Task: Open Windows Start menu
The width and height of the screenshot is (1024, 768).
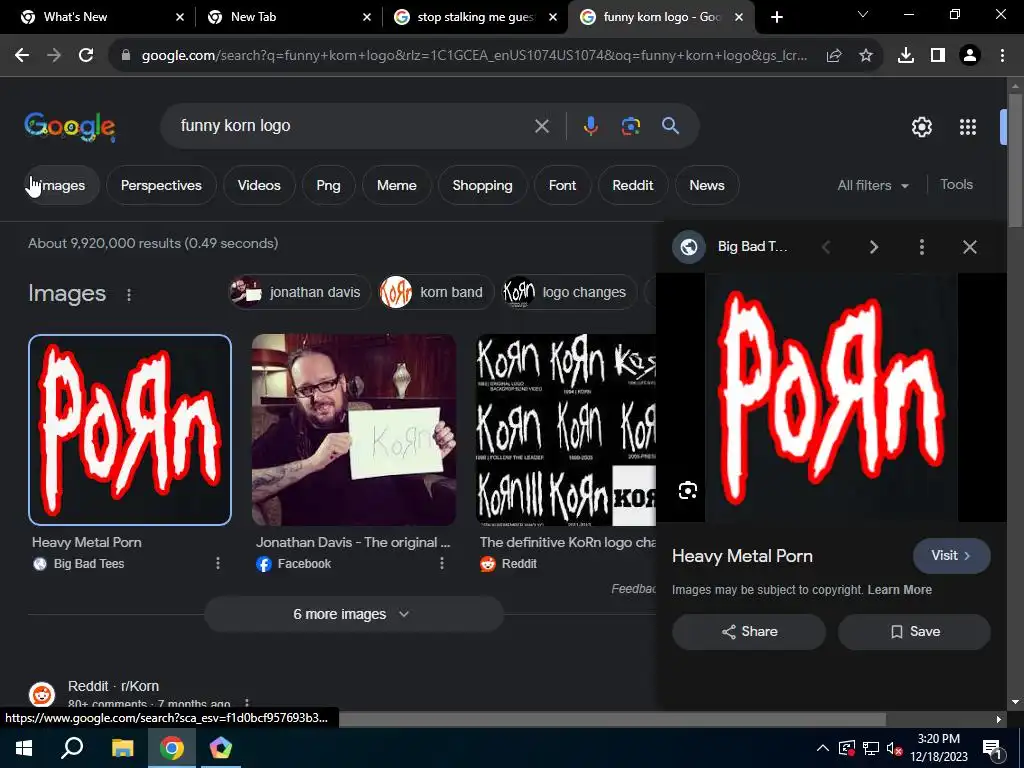Action: tap(24, 748)
